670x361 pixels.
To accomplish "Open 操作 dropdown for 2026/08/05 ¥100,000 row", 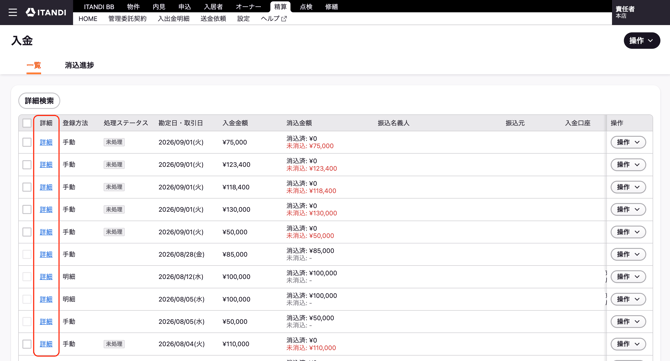I will pos(628,299).
